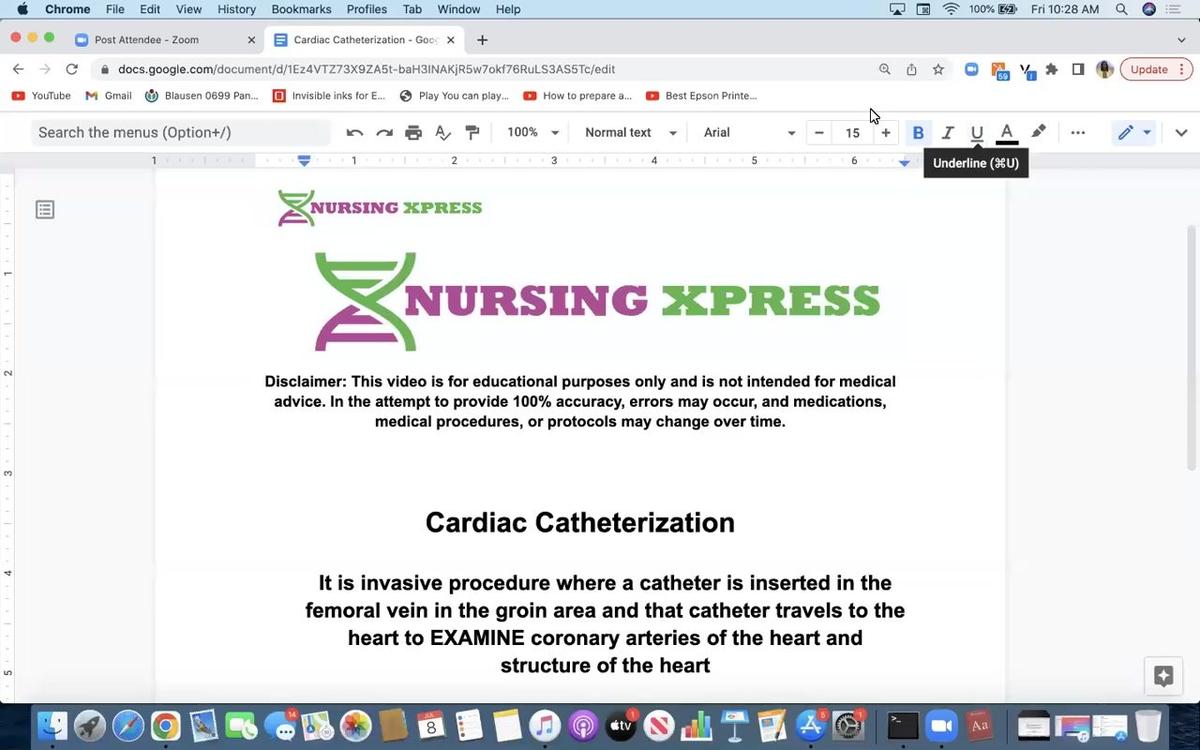The height and width of the screenshot is (750, 1200).
Task: Open the YouTube bookmark
Action: [41, 96]
